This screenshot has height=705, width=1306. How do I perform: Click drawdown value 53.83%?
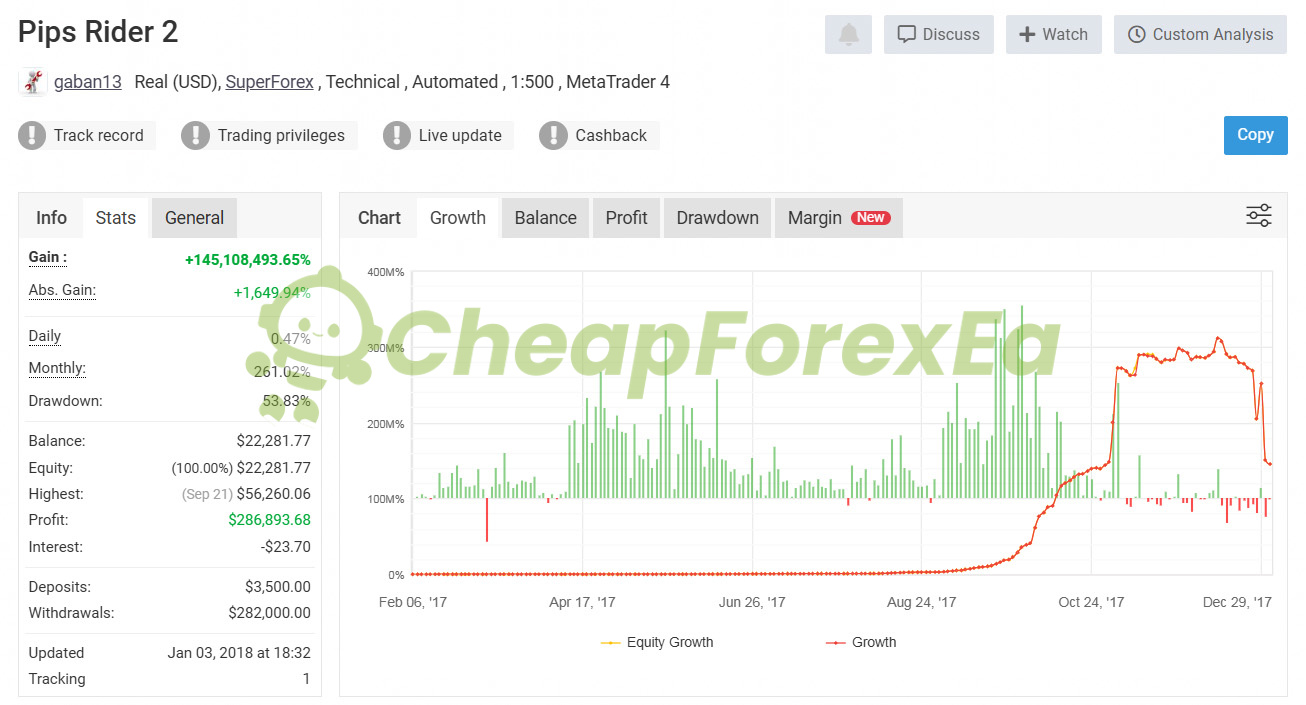[x=286, y=401]
